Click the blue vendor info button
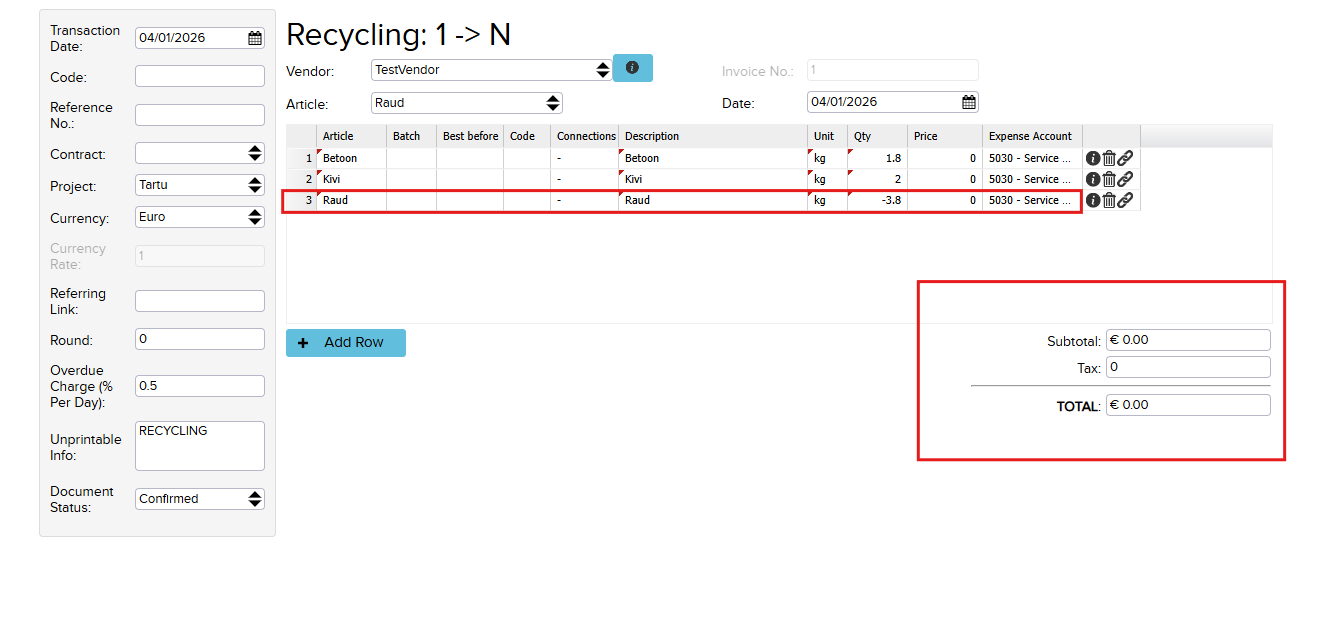1318x631 pixels. pyautogui.click(x=632, y=68)
